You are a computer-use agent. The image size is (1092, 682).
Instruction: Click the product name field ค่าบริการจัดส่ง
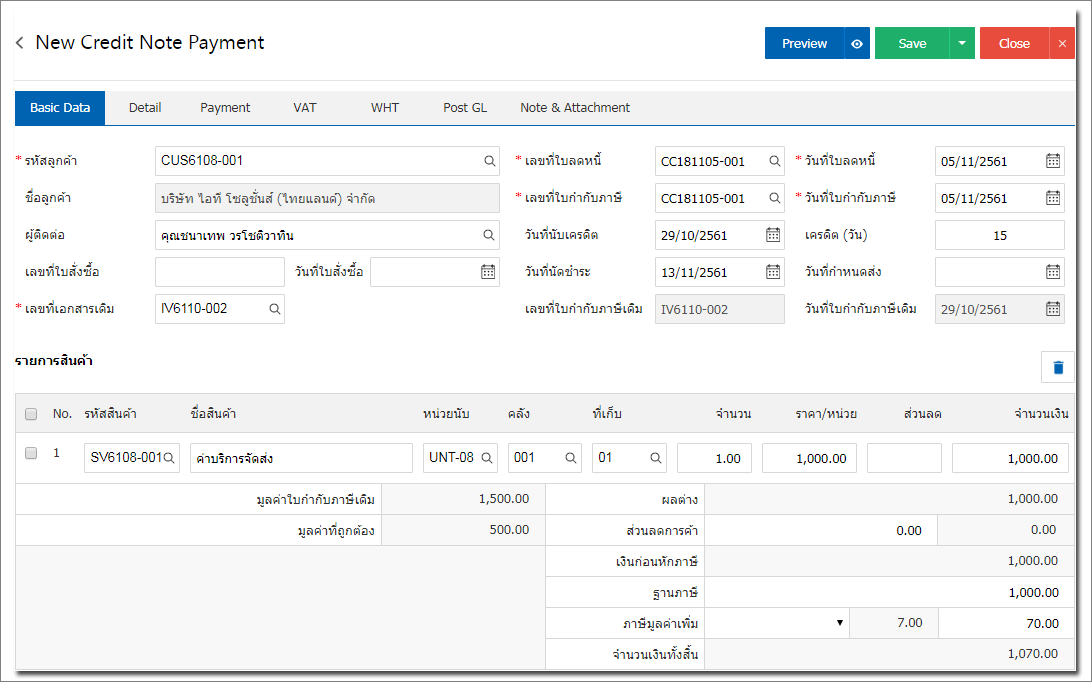pyautogui.click(x=301, y=458)
